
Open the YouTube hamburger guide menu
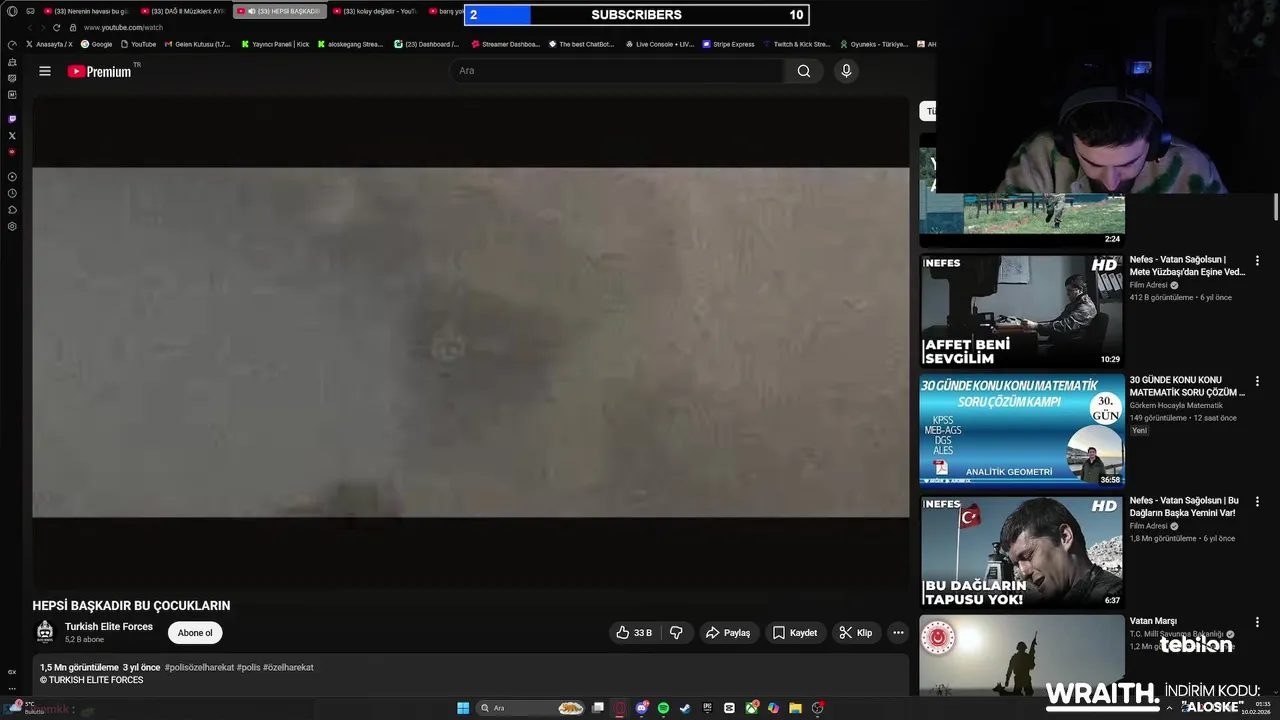coord(45,71)
